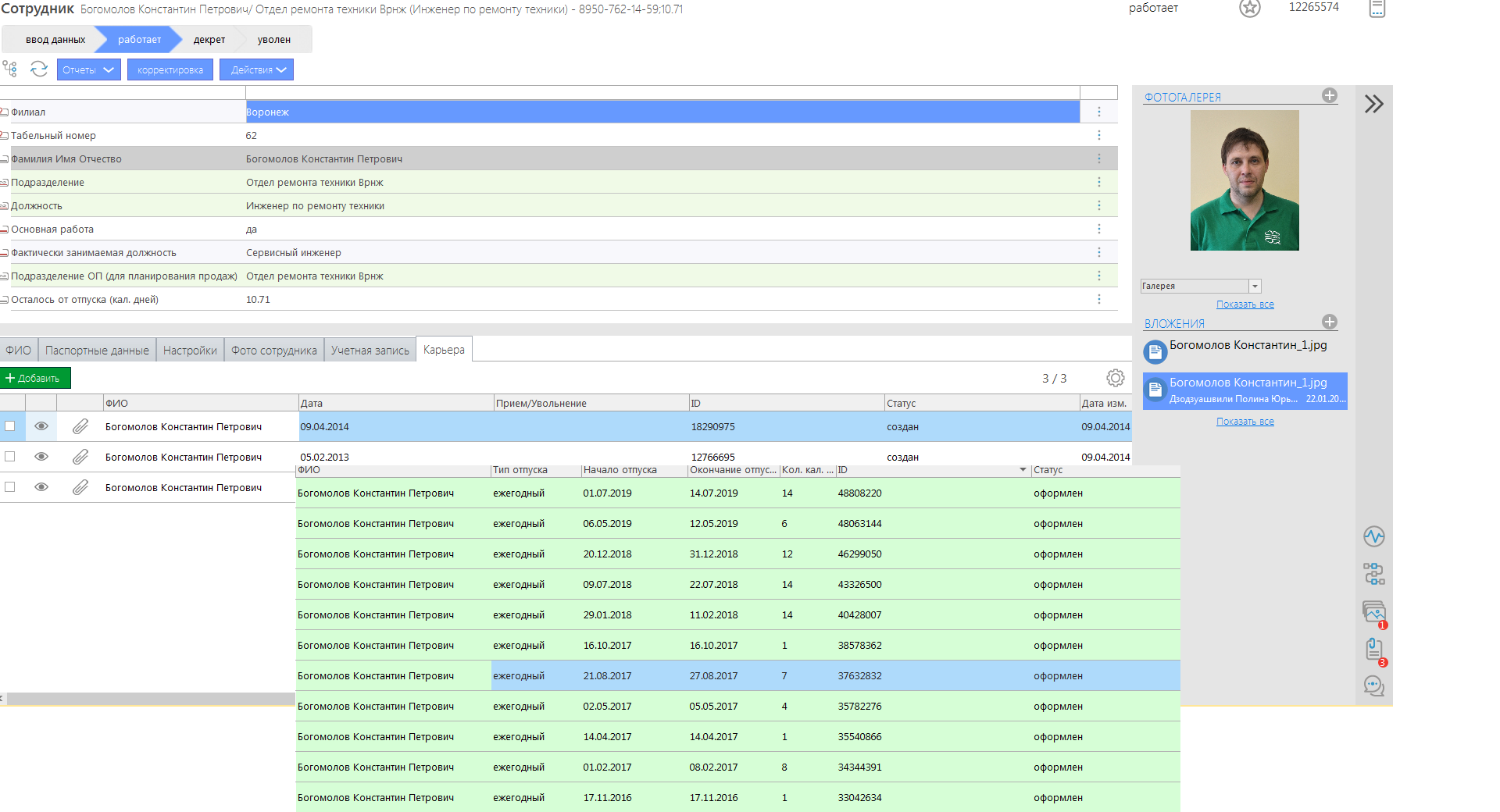Open the chat comments icon in sidebar
This screenshot has height=812, width=1500.
pos(1373,686)
